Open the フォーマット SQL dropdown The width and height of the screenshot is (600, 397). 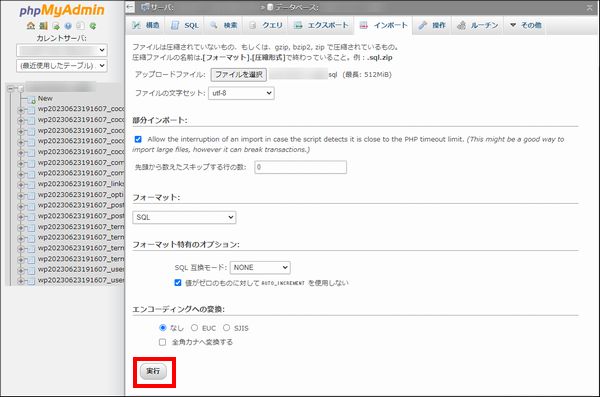(x=184, y=217)
